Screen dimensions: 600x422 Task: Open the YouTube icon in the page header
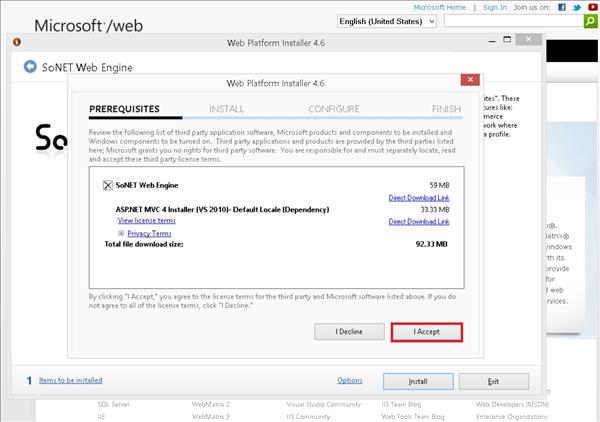(x=593, y=7)
